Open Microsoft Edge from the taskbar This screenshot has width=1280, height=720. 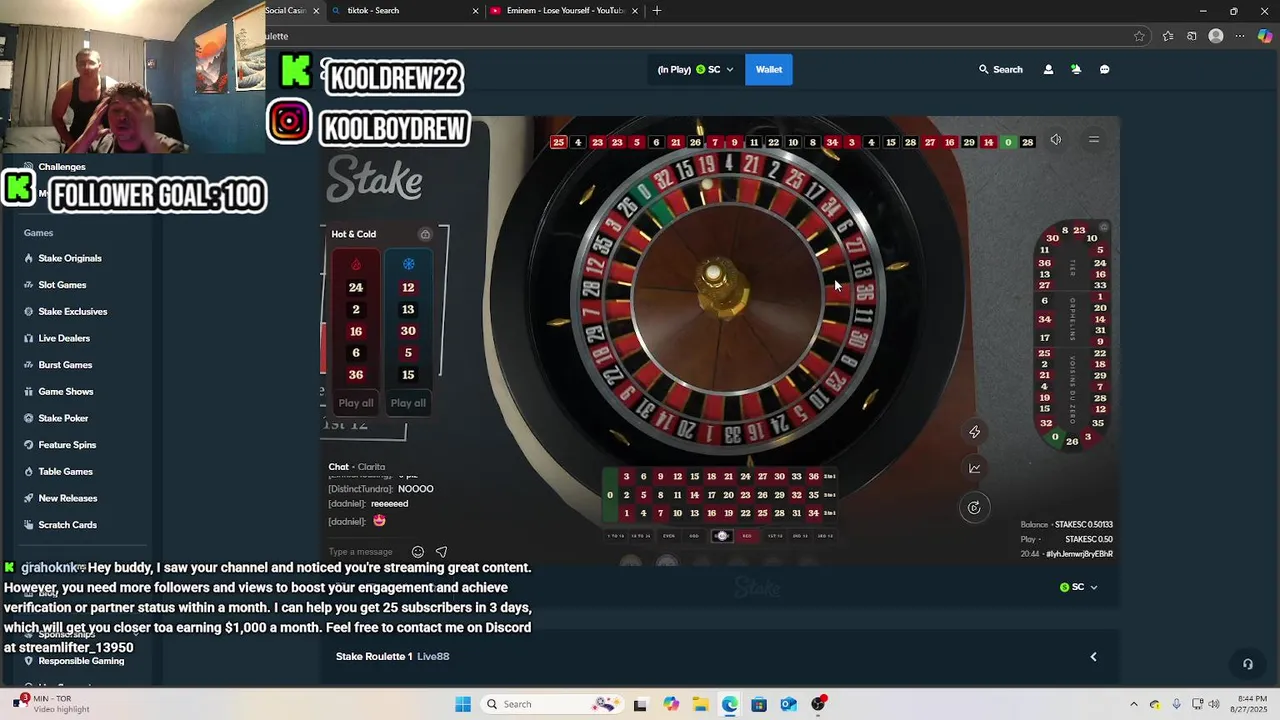tap(730, 704)
